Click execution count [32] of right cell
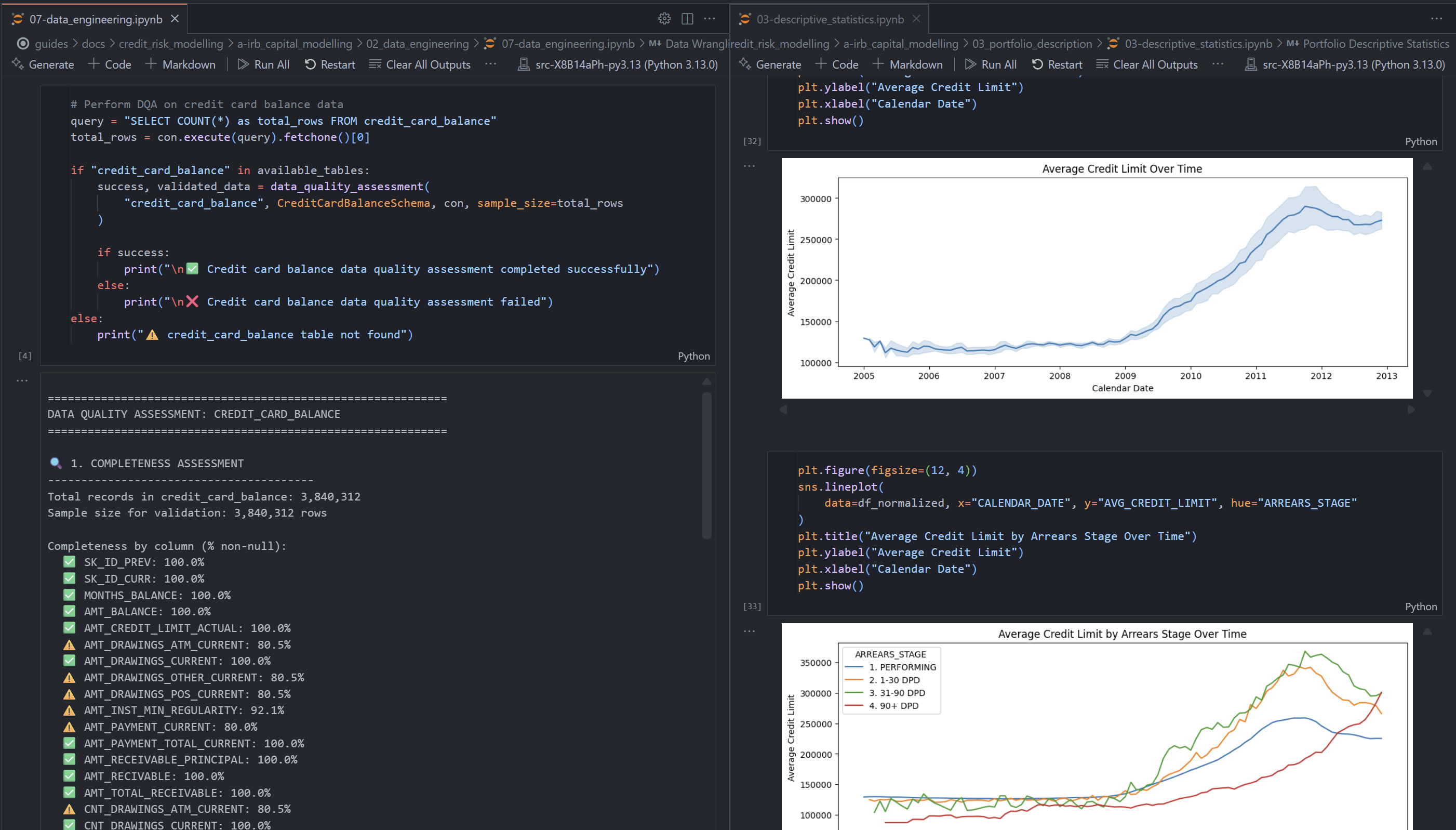1456x830 pixels. click(752, 141)
